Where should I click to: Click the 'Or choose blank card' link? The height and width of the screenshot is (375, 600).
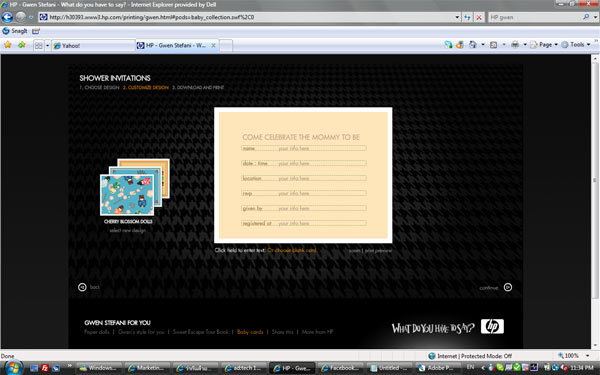pos(292,250)
